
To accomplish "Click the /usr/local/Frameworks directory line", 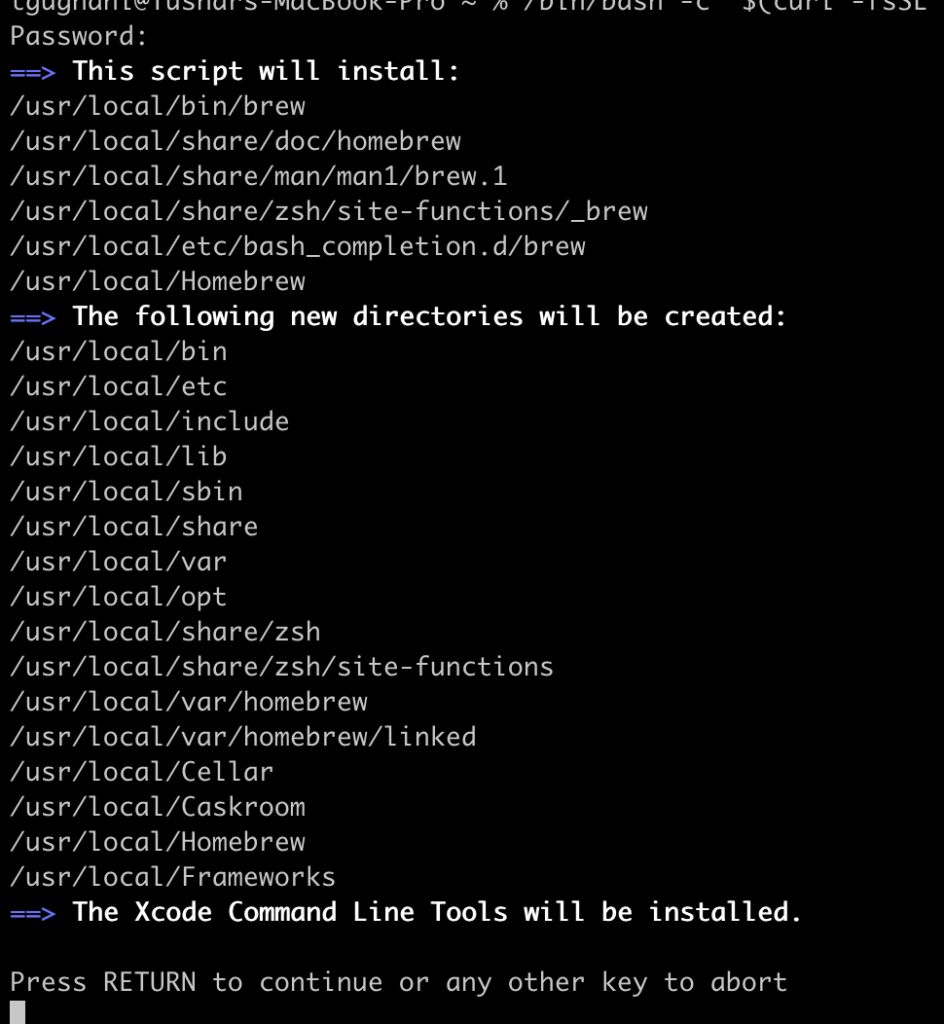I will pyautogui.click(x=173, y=877).
